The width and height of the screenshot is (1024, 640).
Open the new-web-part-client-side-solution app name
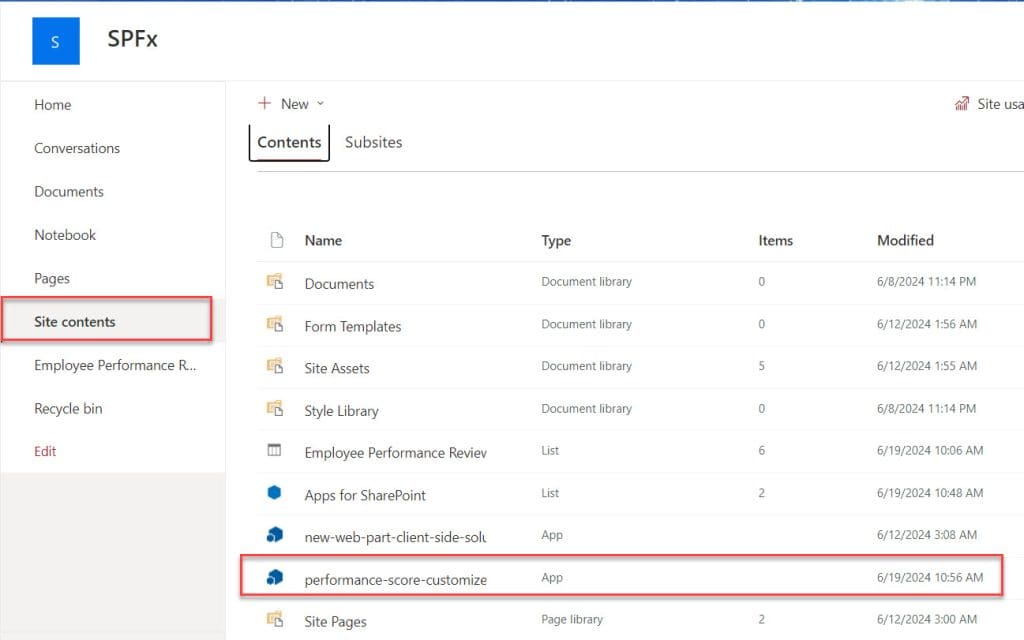[396, 537]
